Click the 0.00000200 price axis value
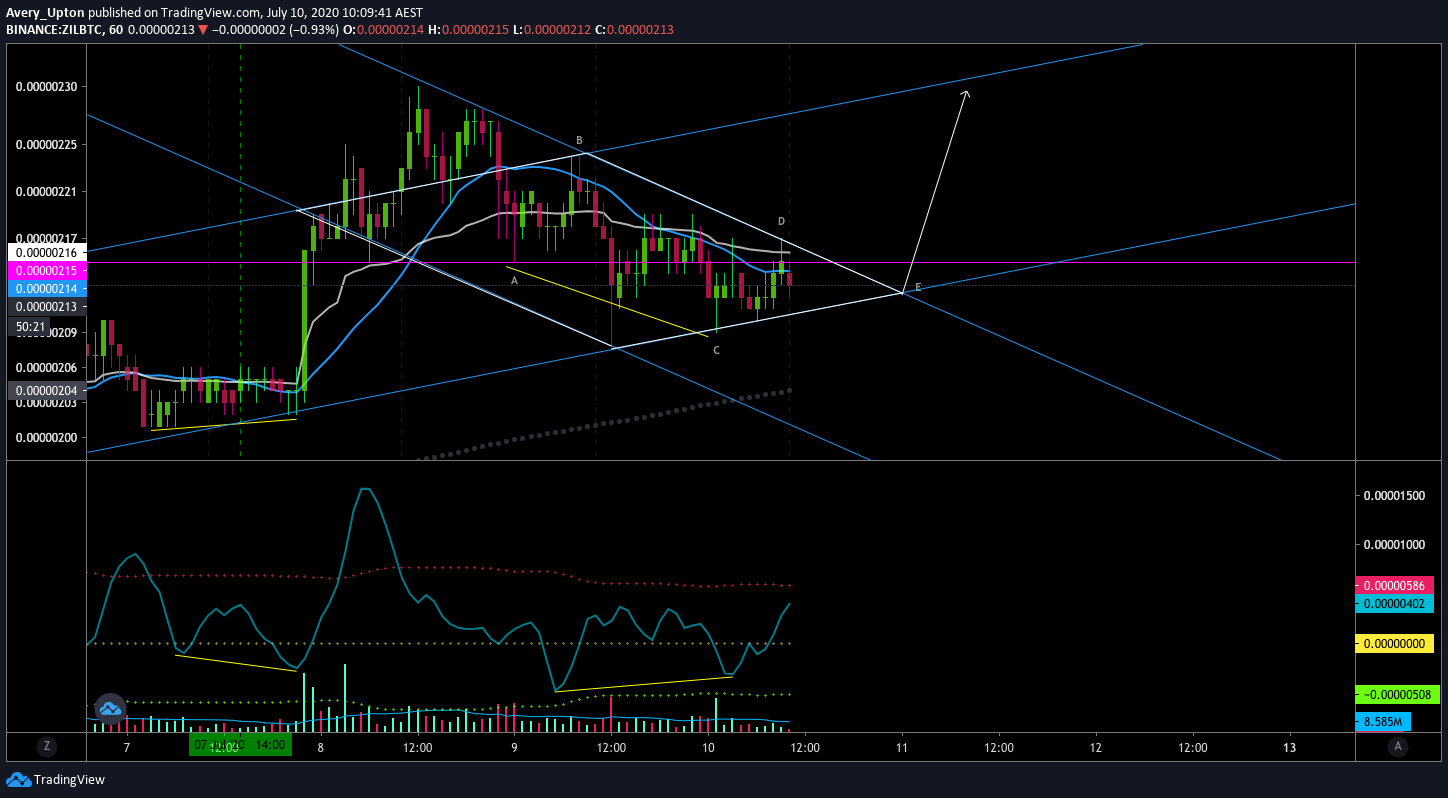The width and height of the screenshot is (1448, 798). (46, 438)
